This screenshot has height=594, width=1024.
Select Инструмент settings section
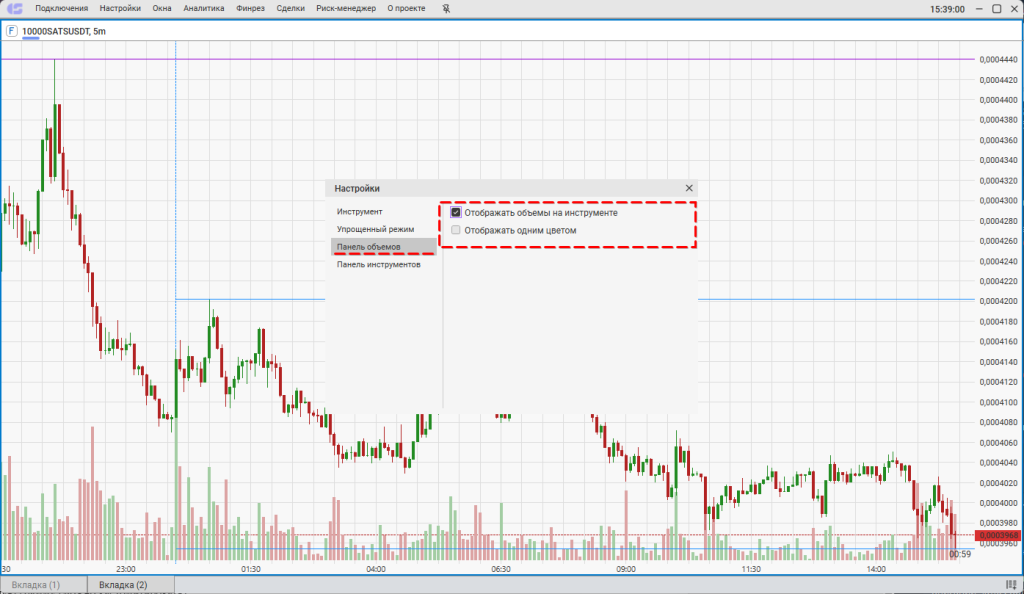pyautogui.click(x=384, y=211)
